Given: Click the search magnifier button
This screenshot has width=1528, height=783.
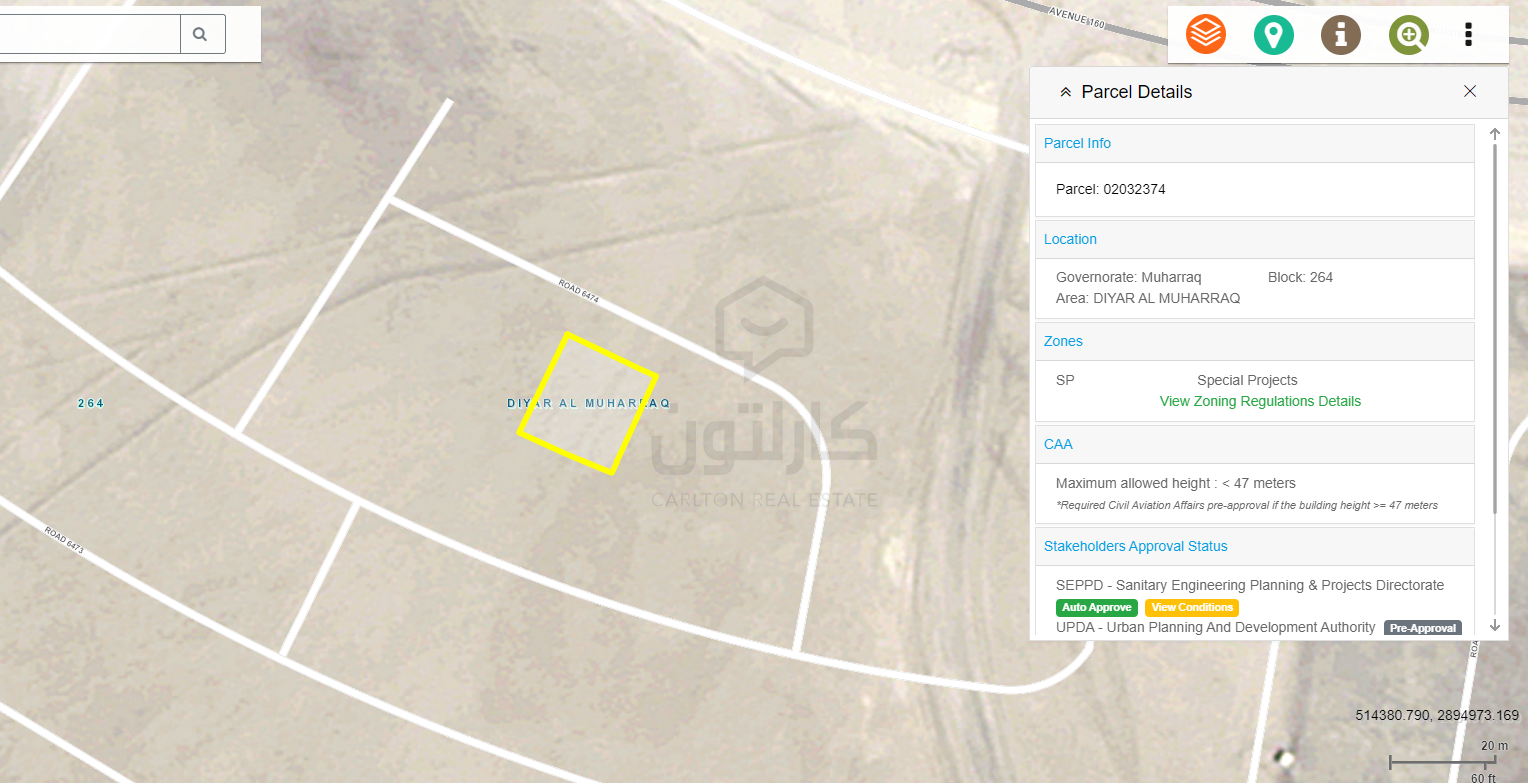Looking at the screenshot, I should (202, 34).
